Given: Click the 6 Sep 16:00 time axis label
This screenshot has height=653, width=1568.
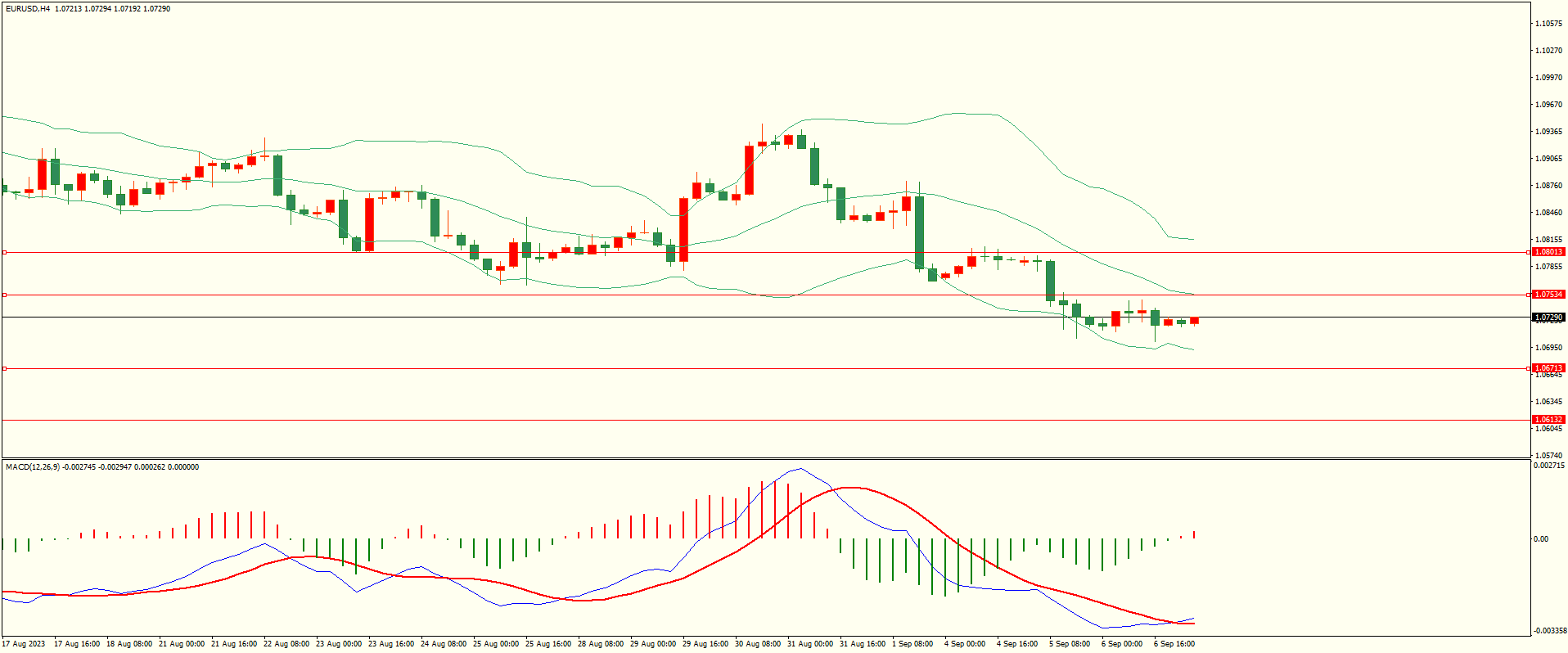Looking at the screenshot, I should point(1174,644).
